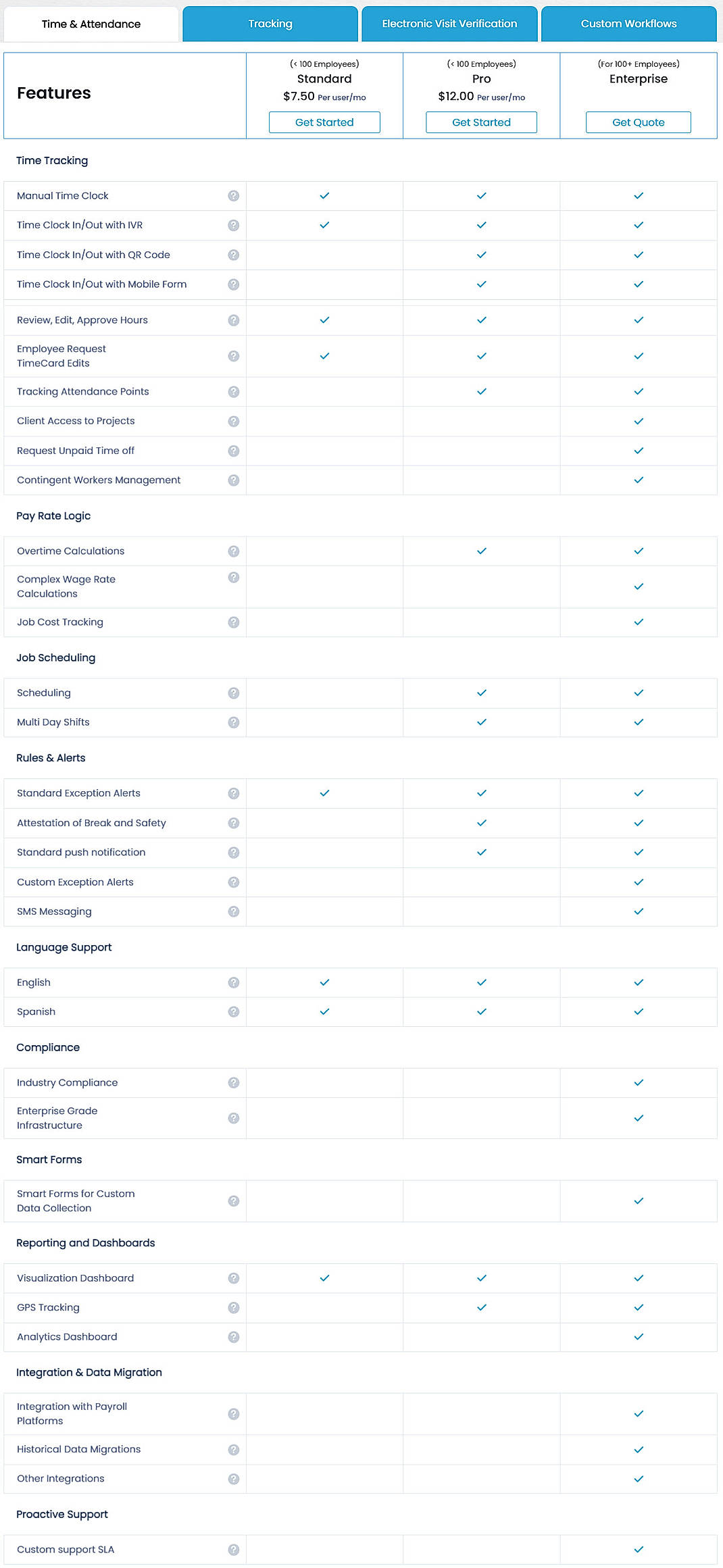Click the Pay Rate Logic section heading
Screen dimensions: 723x1568
54,515
